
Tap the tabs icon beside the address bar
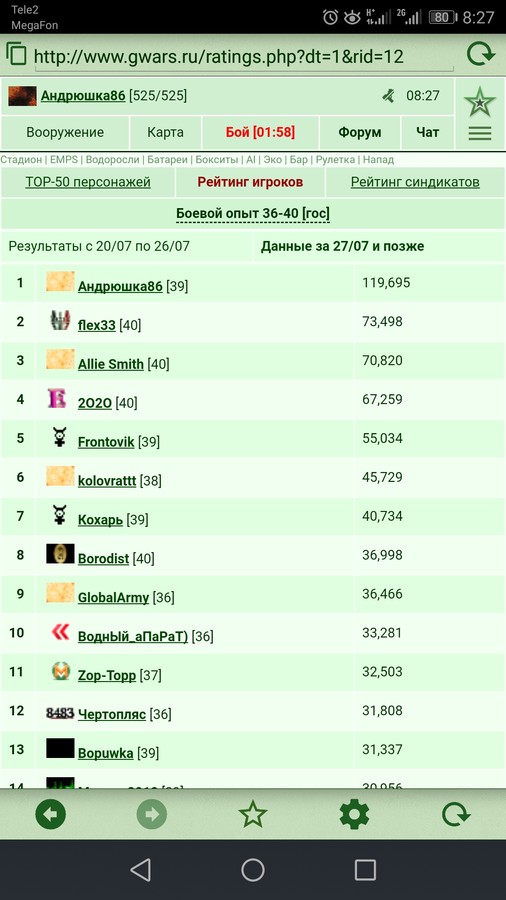tap(16, 55)
